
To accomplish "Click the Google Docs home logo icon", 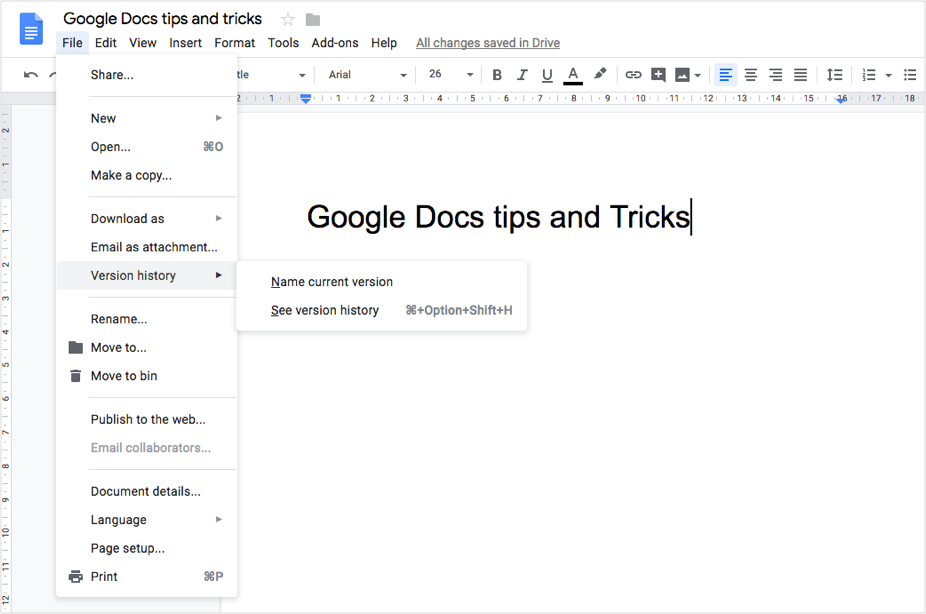I will click(x=31, y=29).
